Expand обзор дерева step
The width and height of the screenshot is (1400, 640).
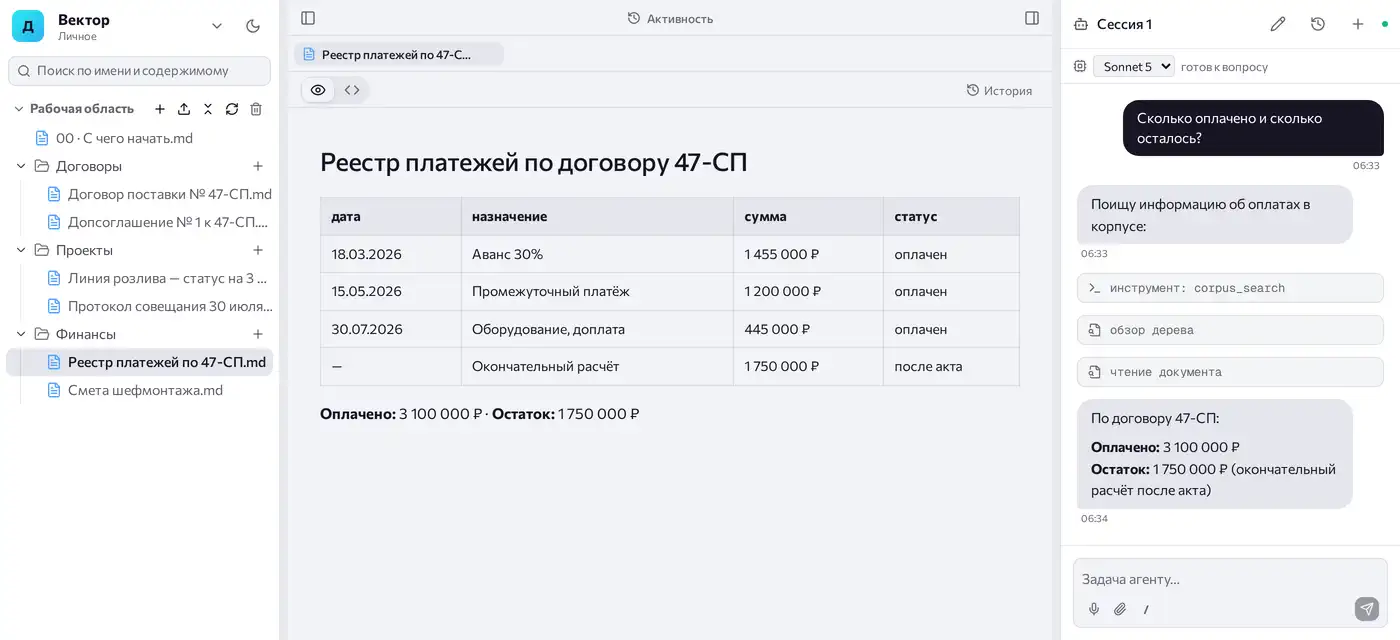tap(1231, 330)
